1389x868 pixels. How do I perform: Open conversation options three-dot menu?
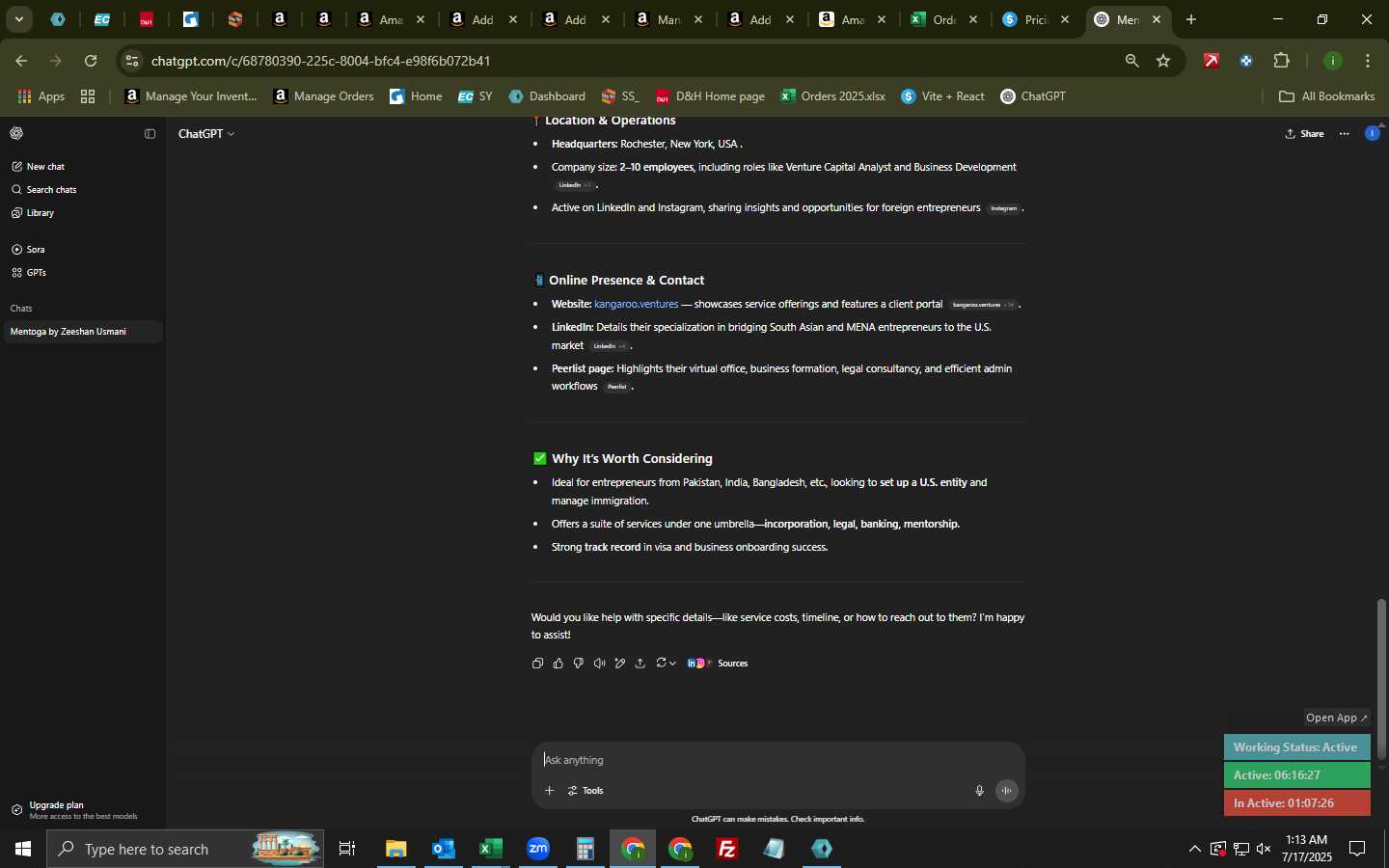click(x=1345, y=134)
